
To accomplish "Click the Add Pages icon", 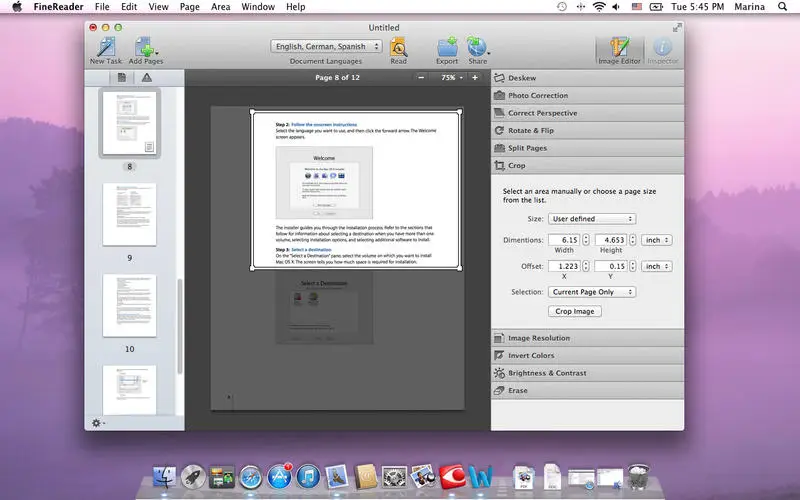I will (x=144, y=46).
